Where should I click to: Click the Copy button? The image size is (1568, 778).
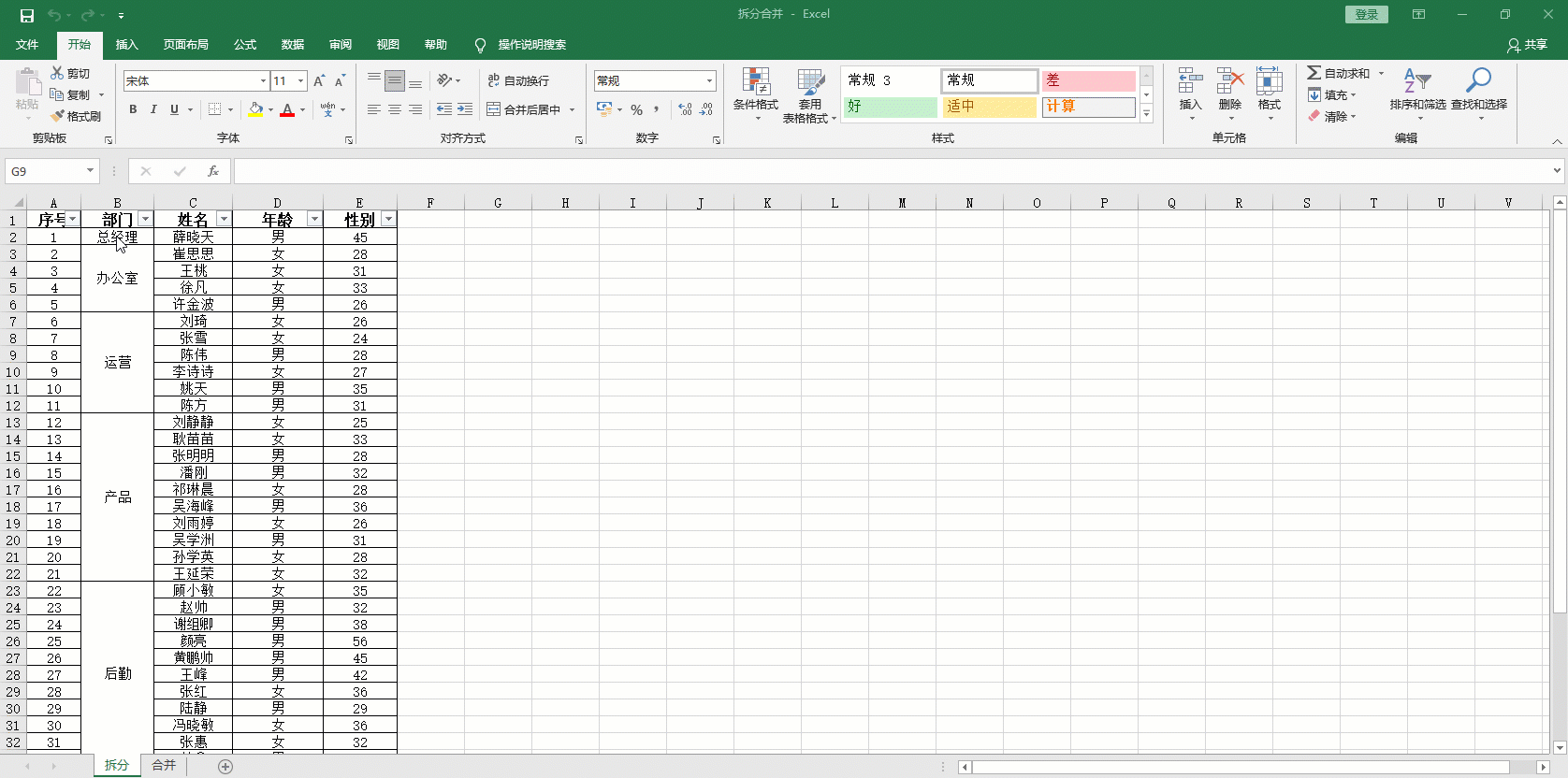(71, 94)
